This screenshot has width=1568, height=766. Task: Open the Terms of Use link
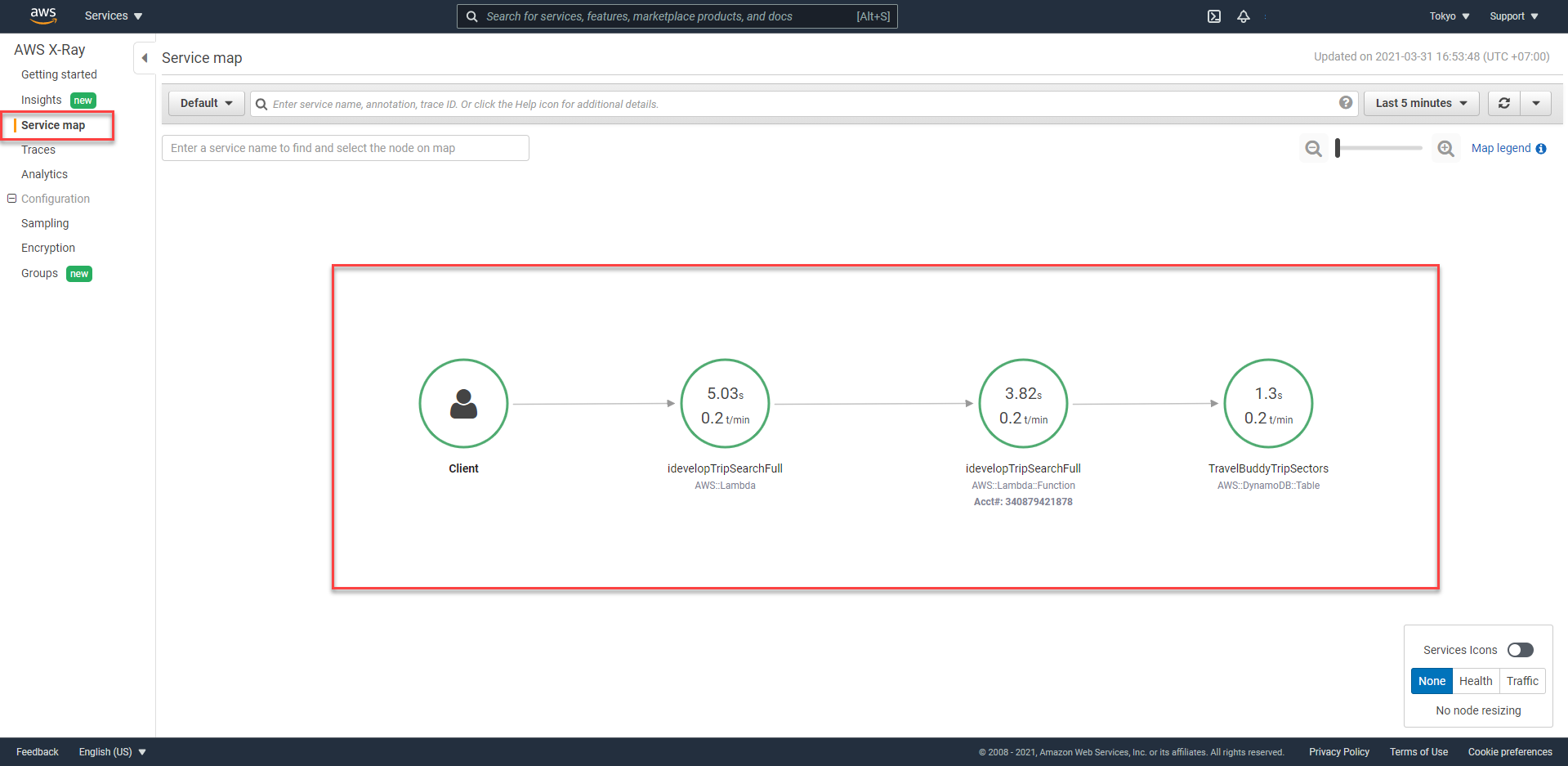(x=1418, y=752)
